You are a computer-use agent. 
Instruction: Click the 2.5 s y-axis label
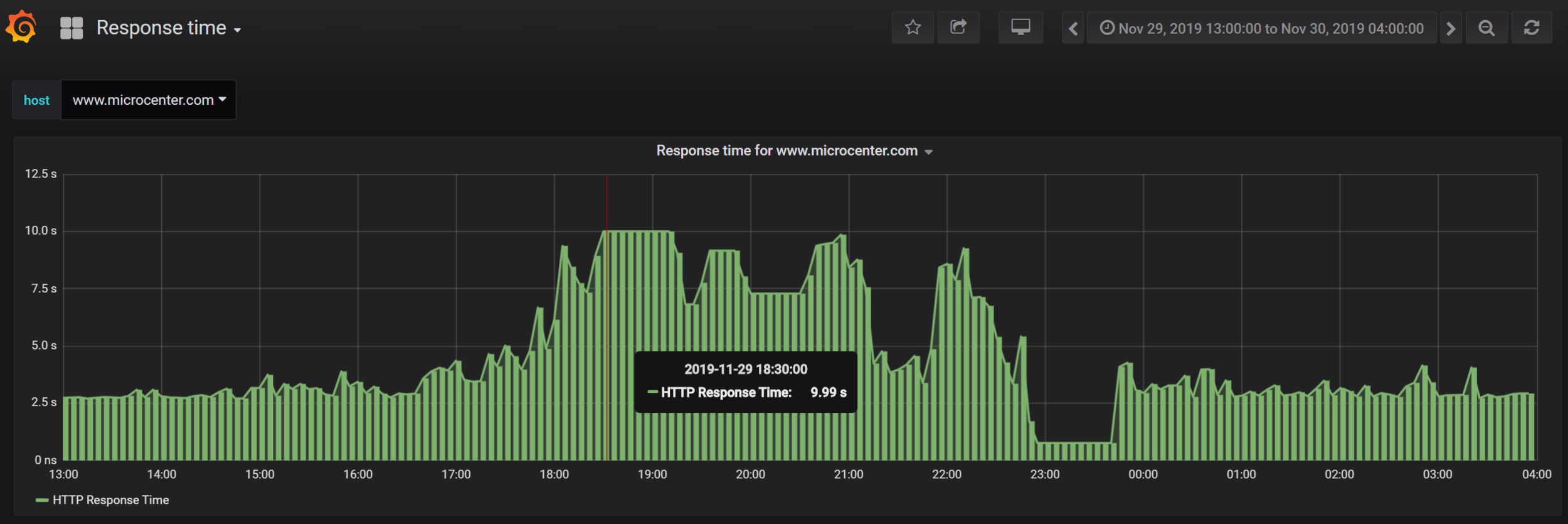click(44, 402)
